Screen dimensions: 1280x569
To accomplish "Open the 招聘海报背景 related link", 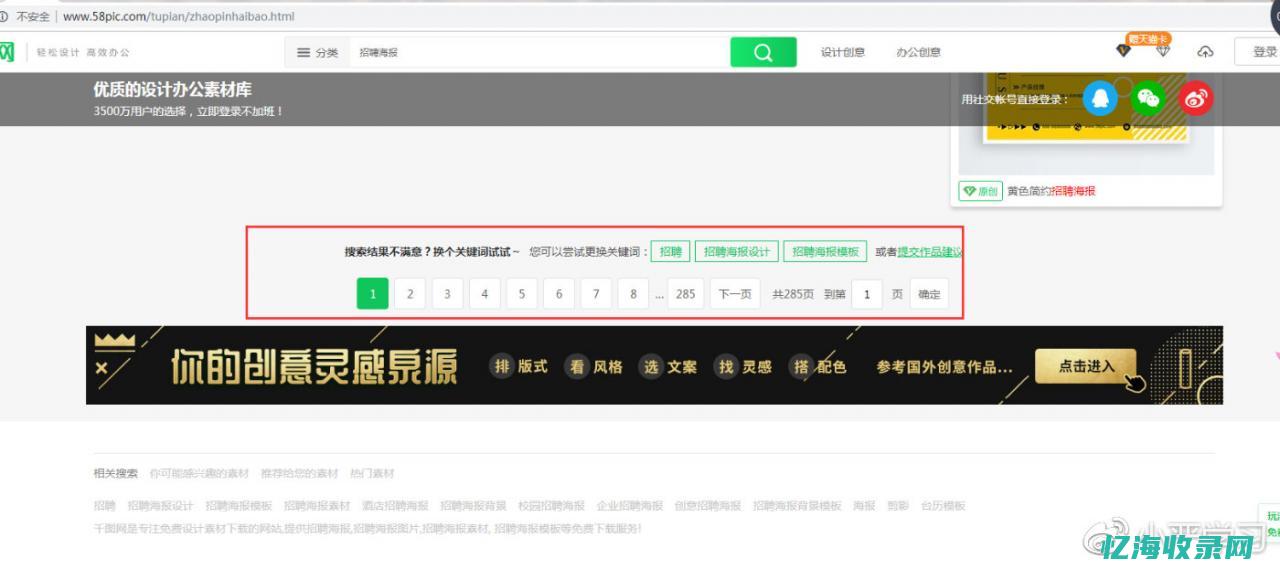I will 473,506.
